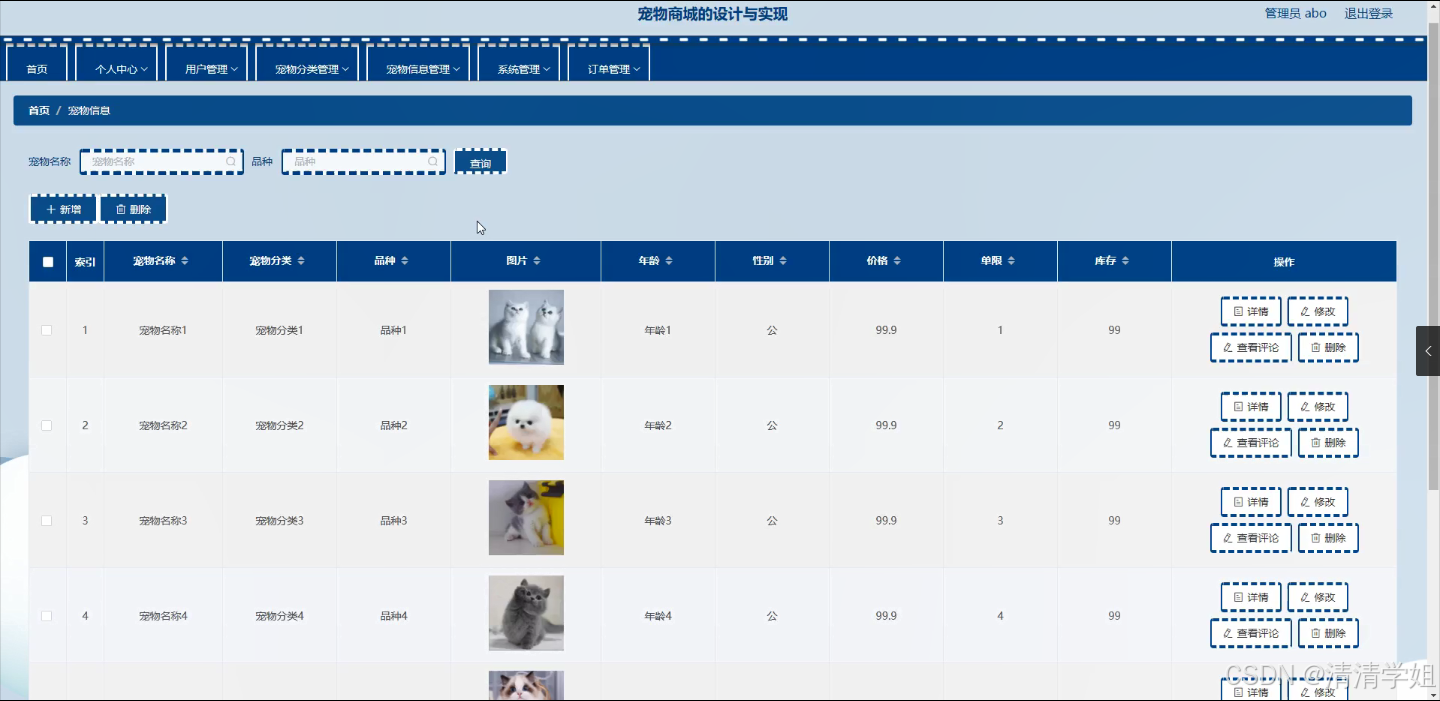This screenshot has width=1440, height=701.
Task: Click the 品种 search input field
Action: 364,161
